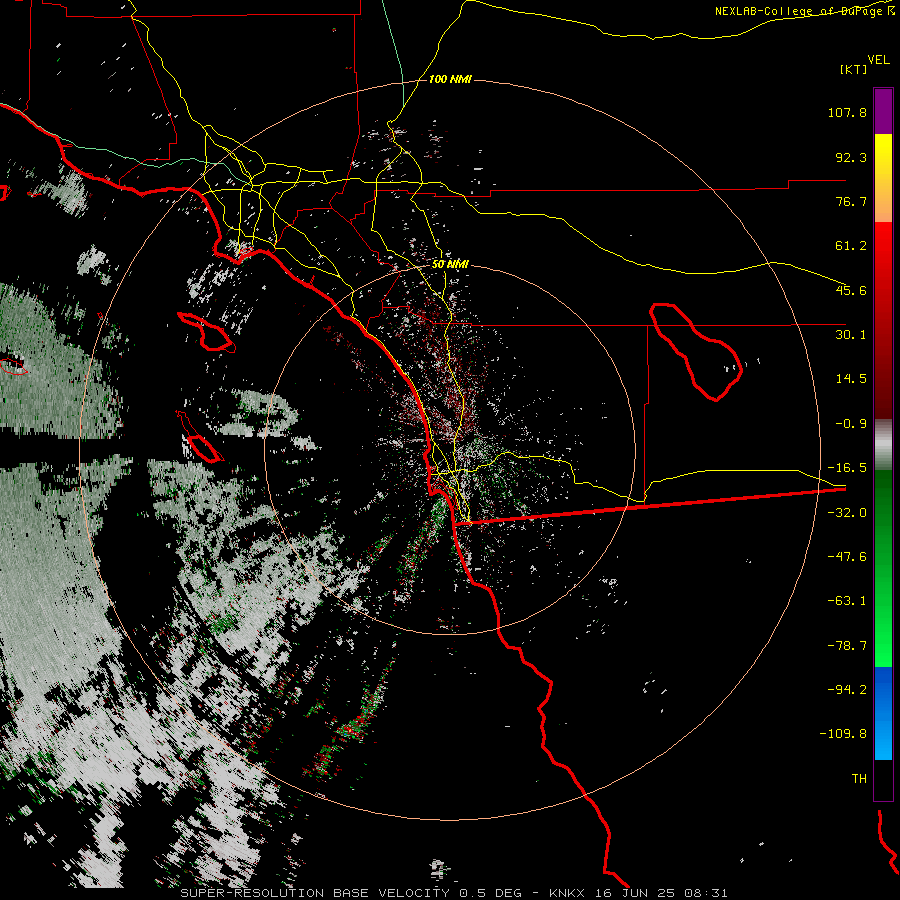Select the -47.6 scale value
This screenshot has height=900, width=900.
tap(847, 557)
